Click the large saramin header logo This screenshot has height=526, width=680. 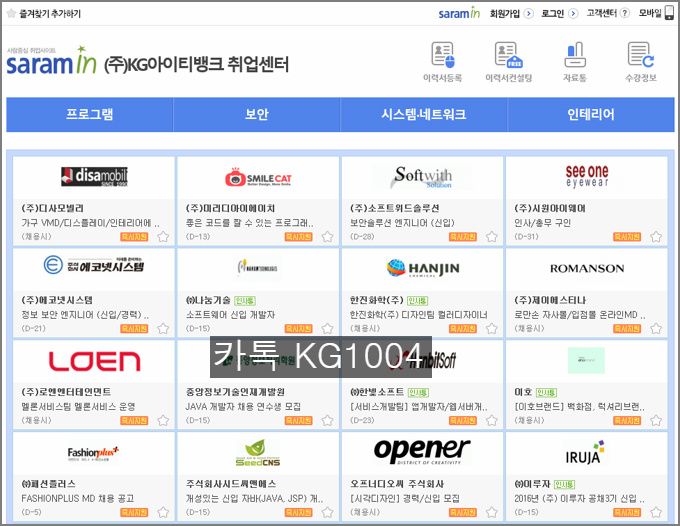[x=51, y=61]
